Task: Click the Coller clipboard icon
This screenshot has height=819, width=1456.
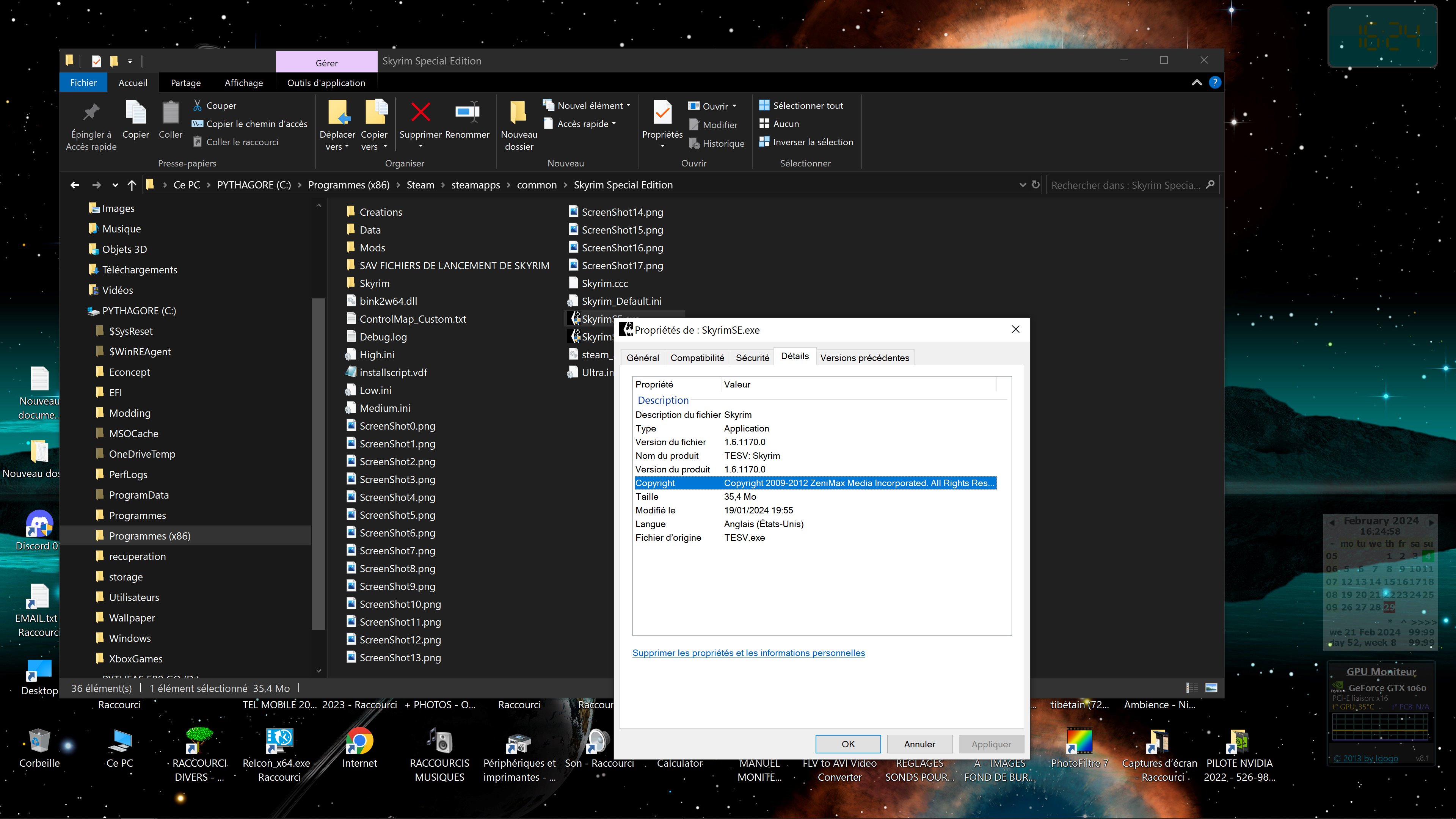Action: coord(171,112)
